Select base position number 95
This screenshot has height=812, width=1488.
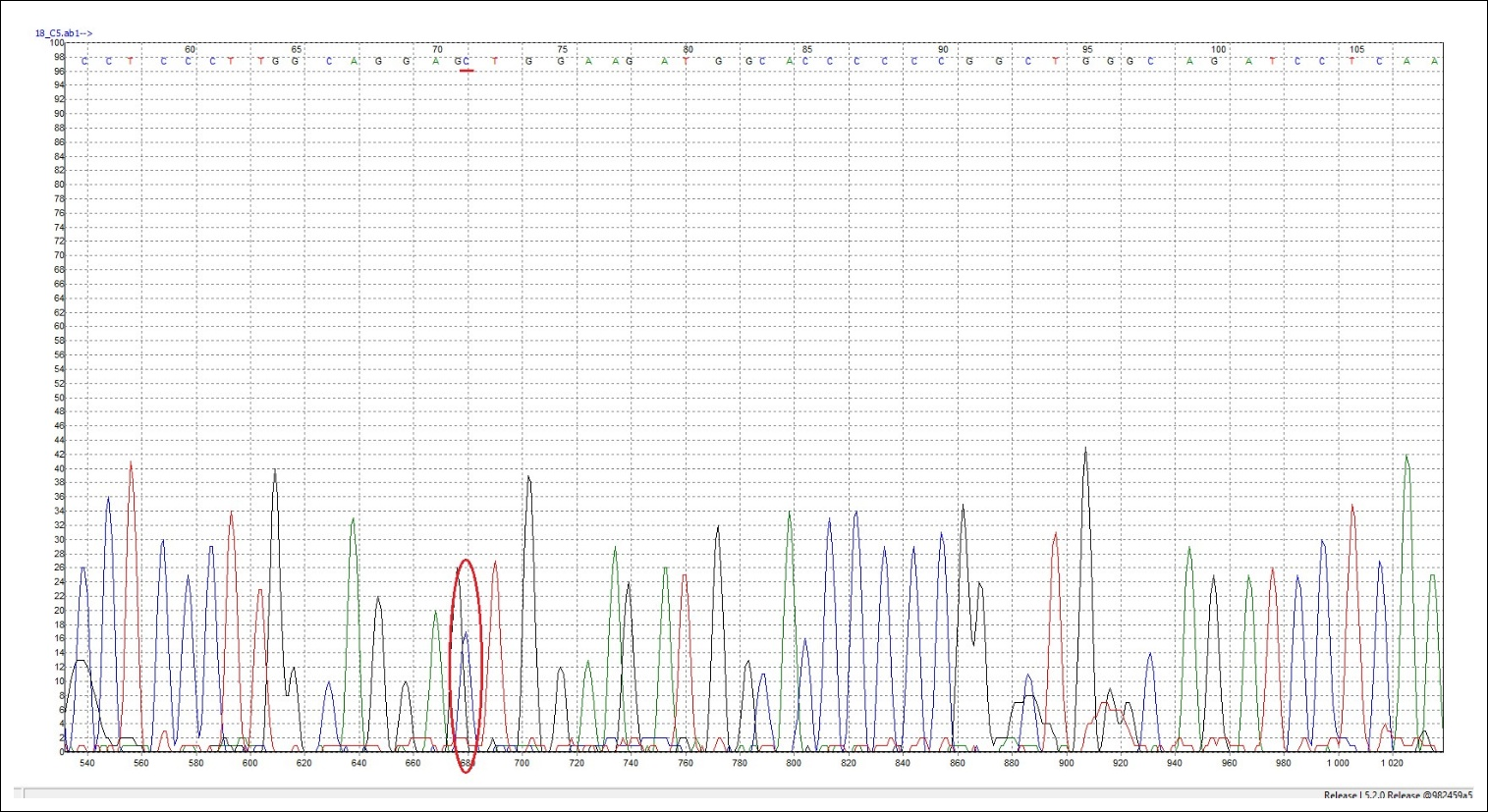pos(1087,49)
